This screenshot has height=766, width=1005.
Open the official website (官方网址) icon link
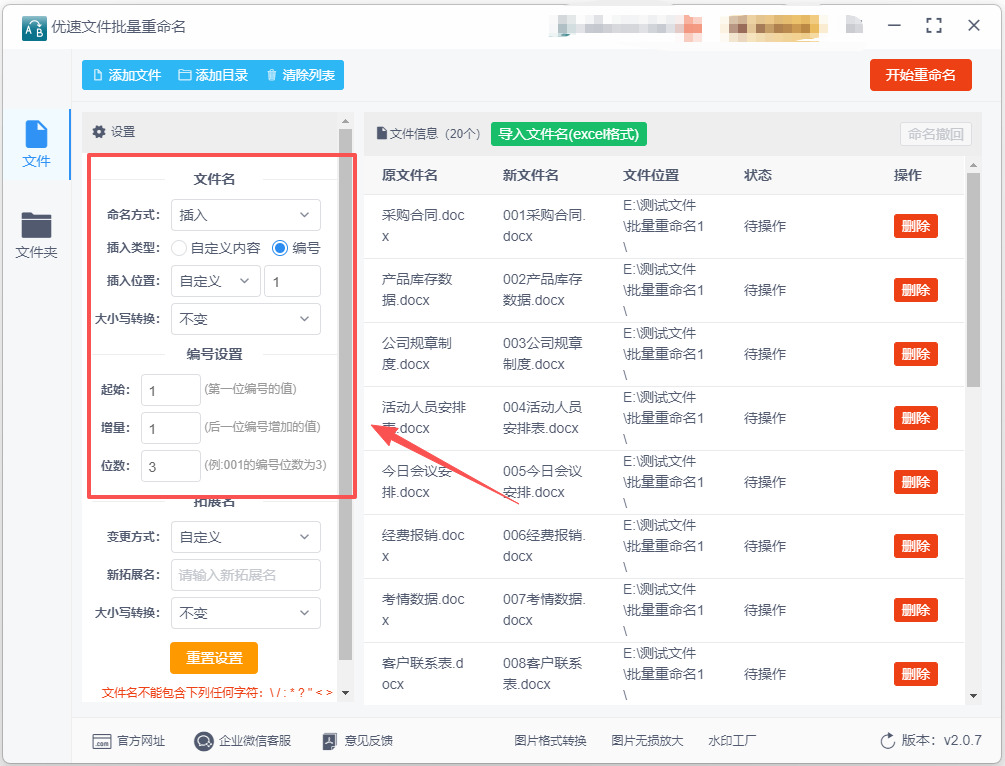(102, 741)
